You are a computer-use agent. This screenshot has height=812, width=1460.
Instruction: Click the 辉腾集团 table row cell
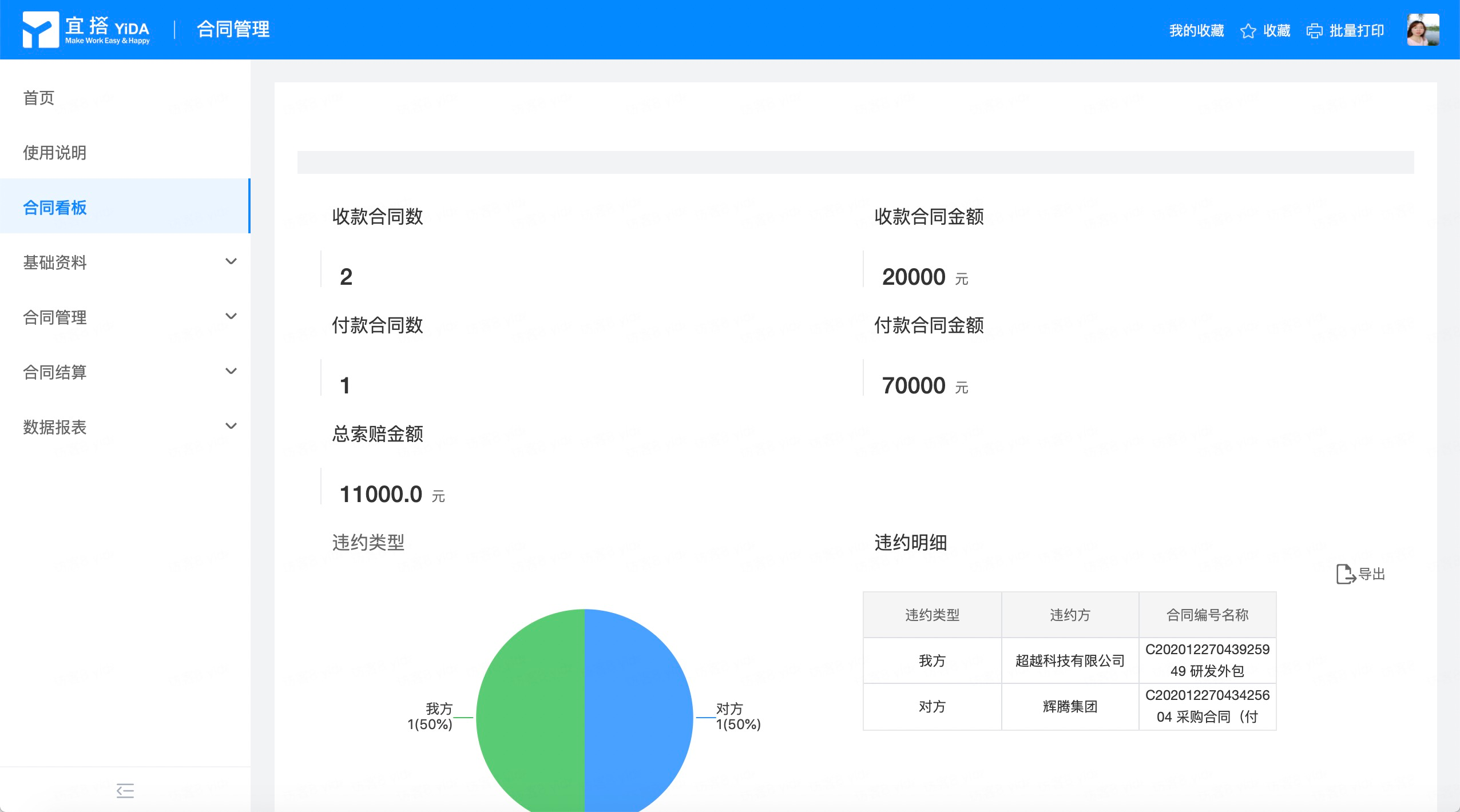1070,707
